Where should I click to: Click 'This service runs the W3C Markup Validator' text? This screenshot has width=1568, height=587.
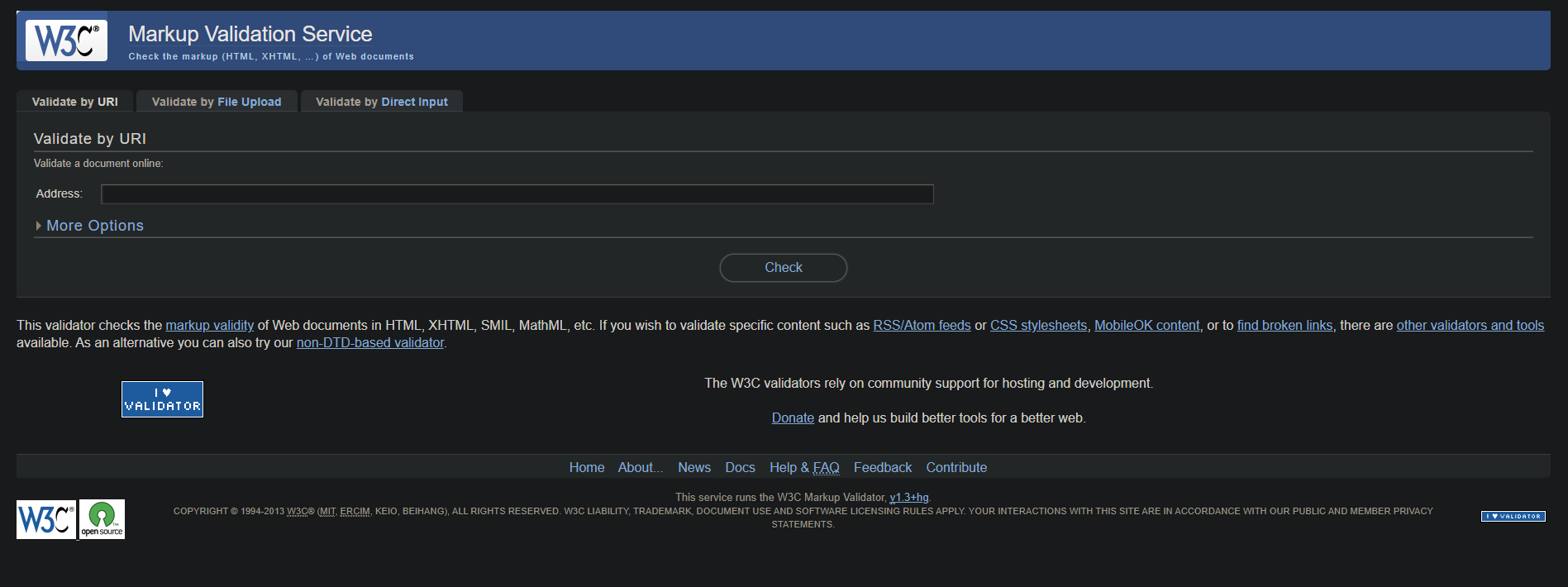(780, 498)
